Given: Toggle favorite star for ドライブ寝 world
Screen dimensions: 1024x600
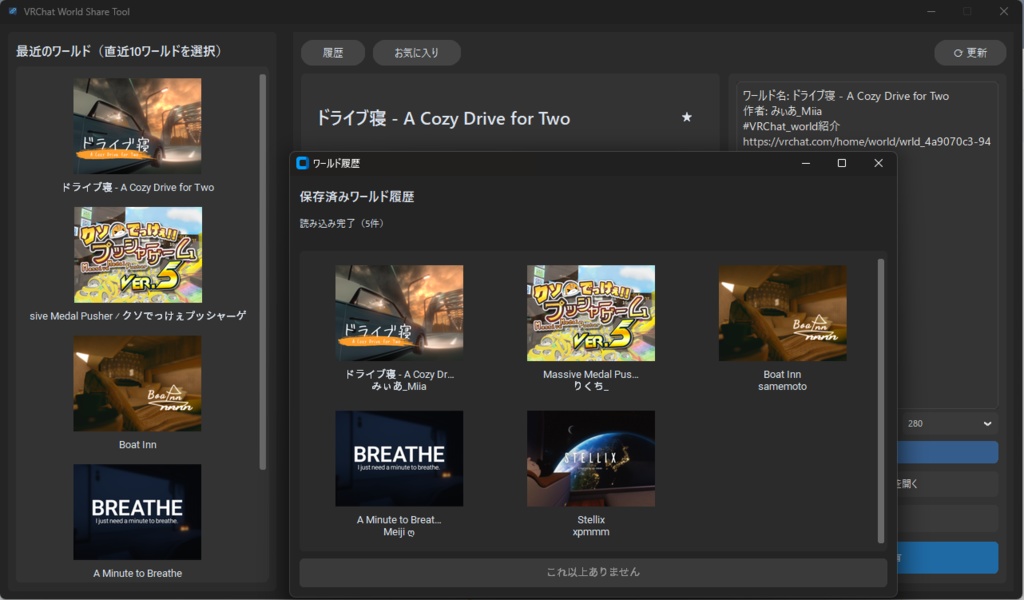Looking at the screenshot, I should (x=686, y=118).
